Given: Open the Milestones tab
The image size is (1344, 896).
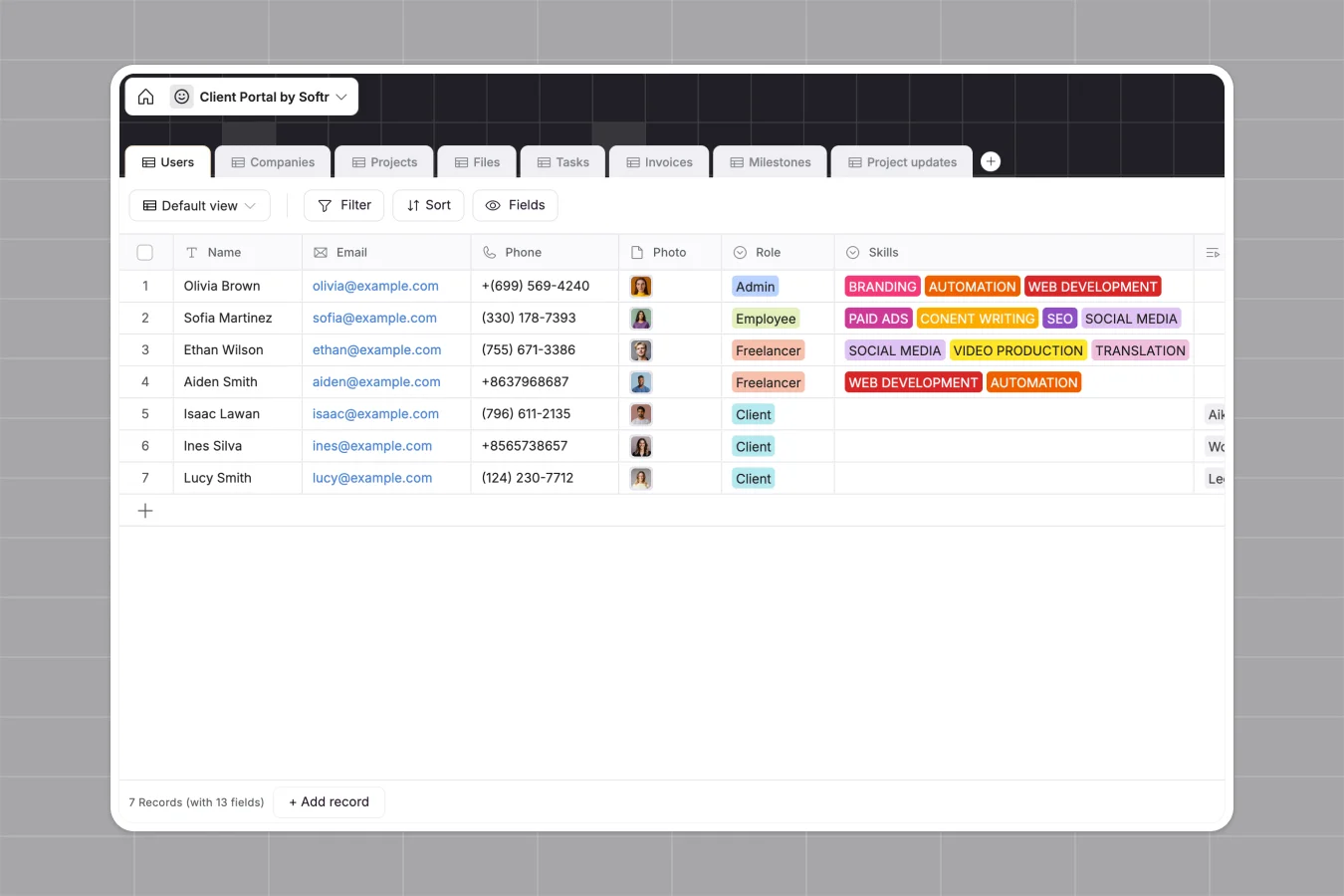Looking at the screenshot, I should [770, 161].
